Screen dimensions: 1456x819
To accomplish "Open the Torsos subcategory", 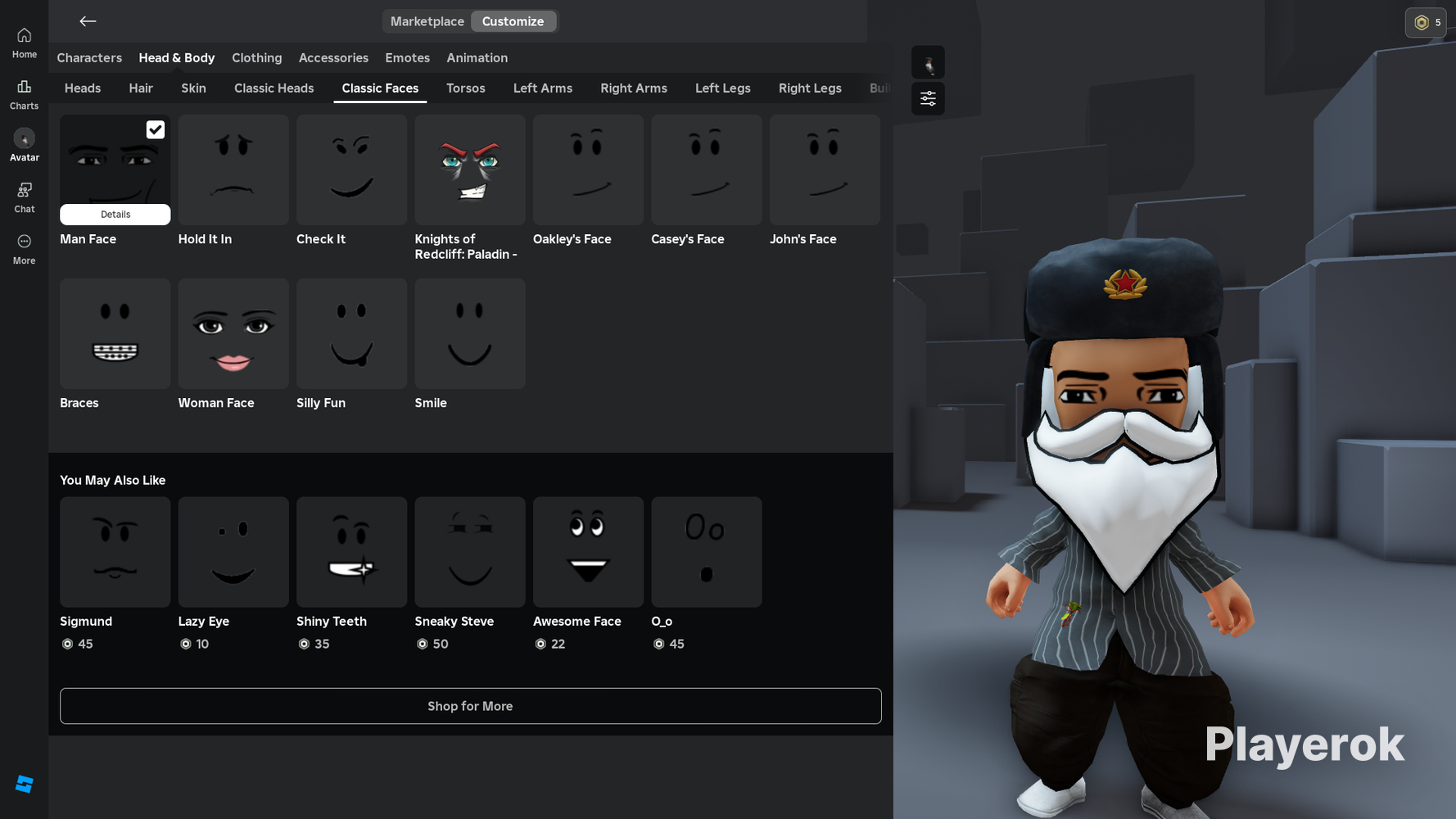I will 465,88.
